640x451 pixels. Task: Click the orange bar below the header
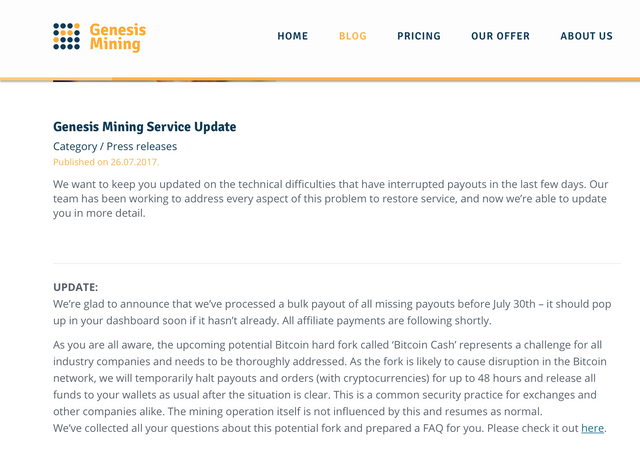pos(320,79)
